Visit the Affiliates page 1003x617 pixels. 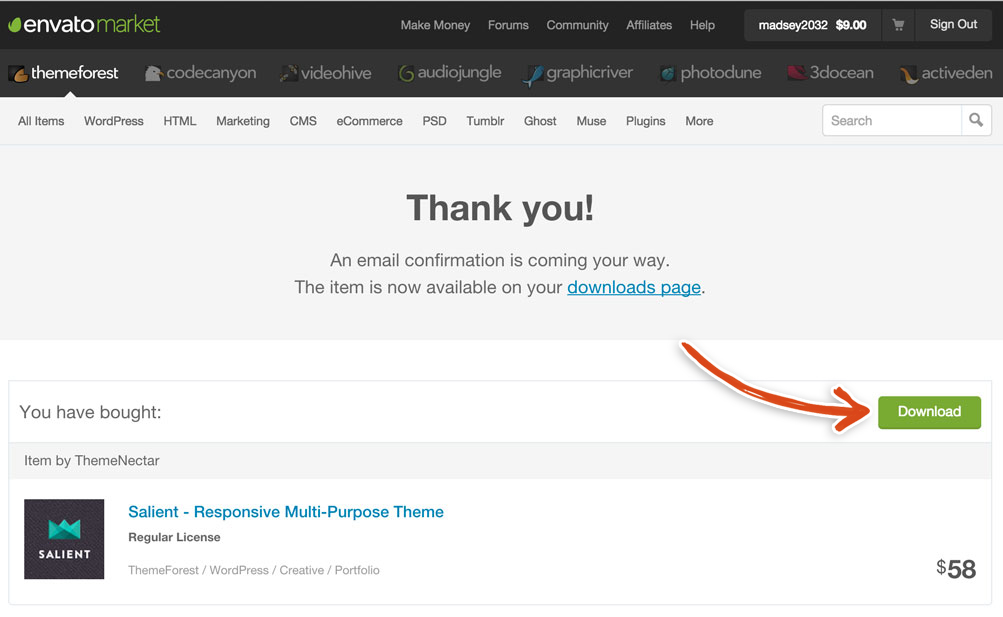click(x=649, y=25)
